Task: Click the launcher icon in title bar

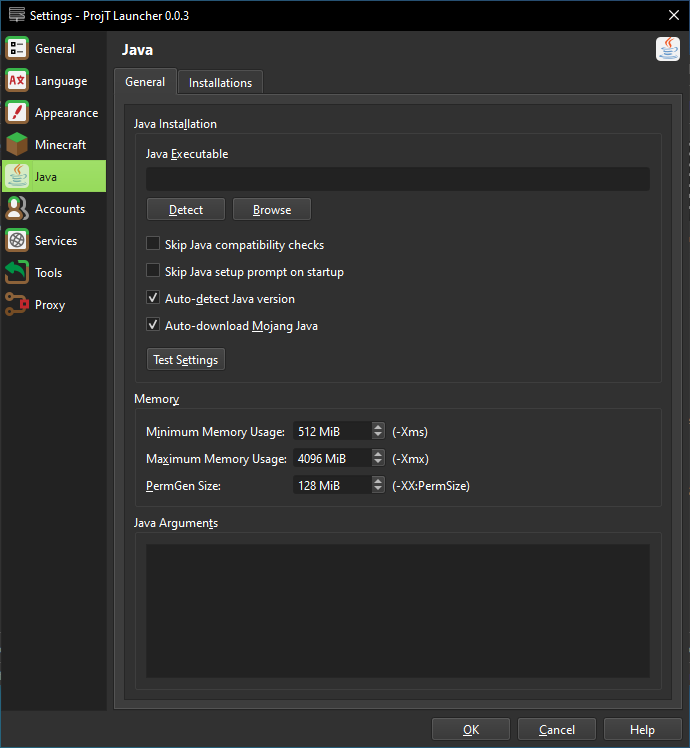Action: point(17,15)
